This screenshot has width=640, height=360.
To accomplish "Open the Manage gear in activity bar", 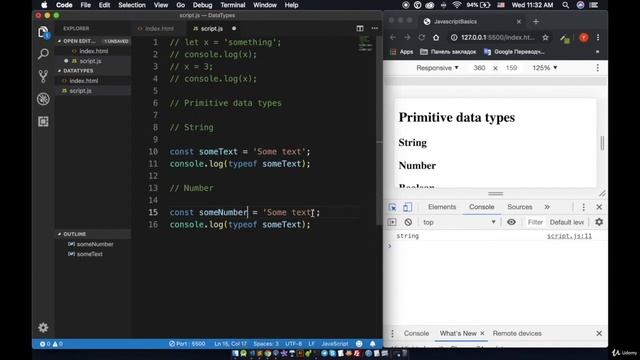I will click(x=43, y=327).
